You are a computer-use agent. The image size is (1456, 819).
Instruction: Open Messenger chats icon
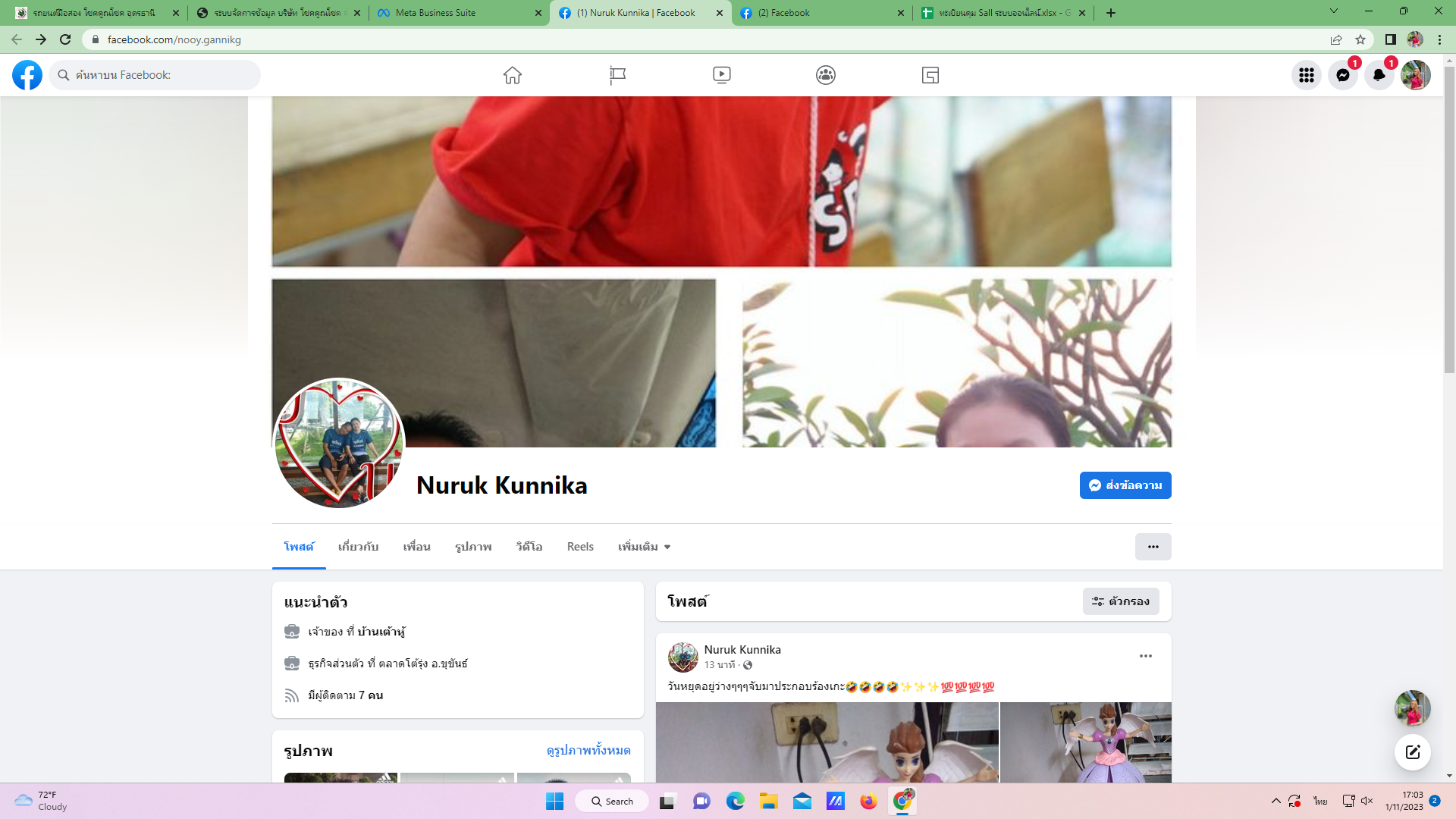[1342, 75]
